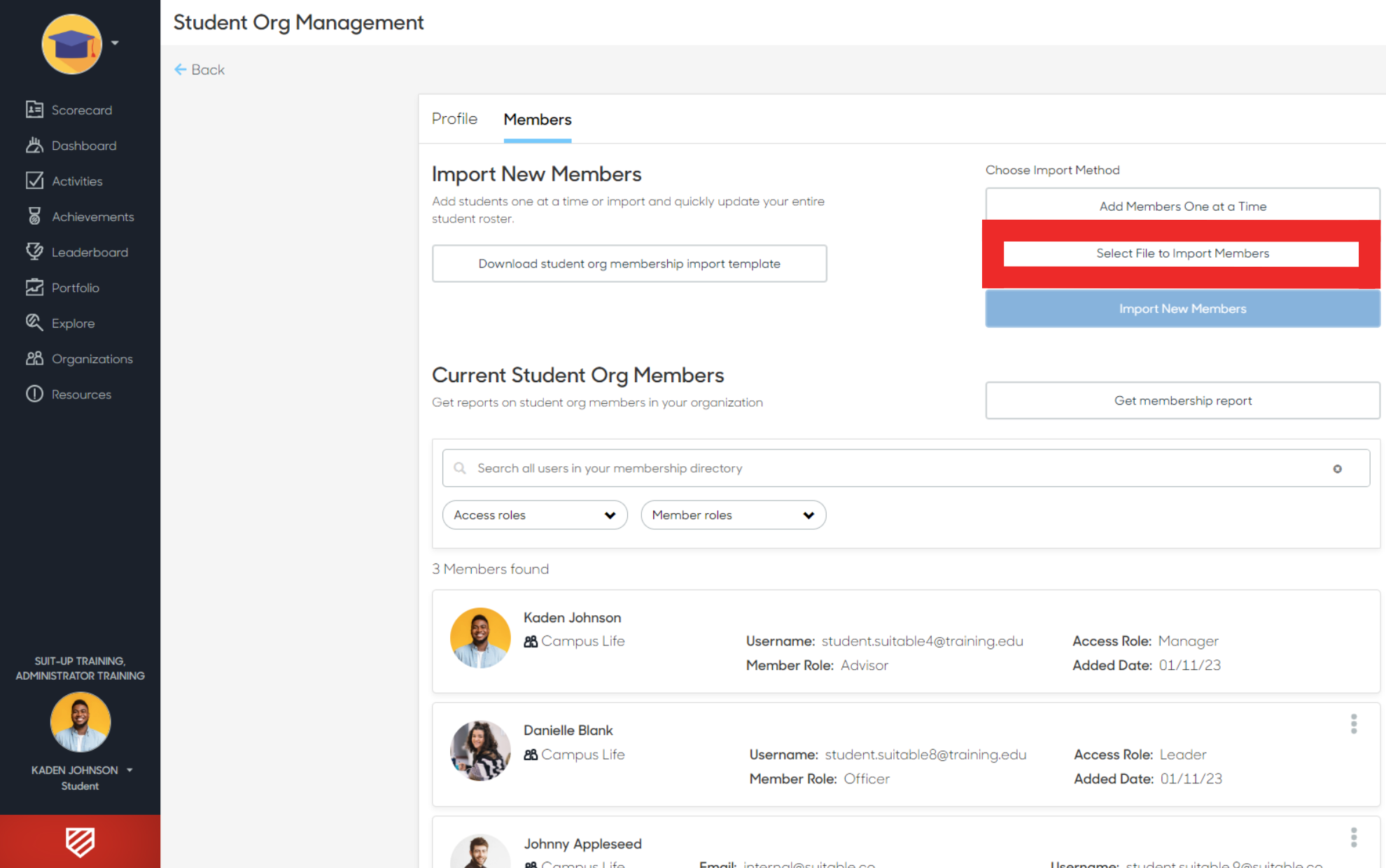Open Scorecard from the sidebar
Viewport: 1386px width, 868px height.
pos(69,110)
